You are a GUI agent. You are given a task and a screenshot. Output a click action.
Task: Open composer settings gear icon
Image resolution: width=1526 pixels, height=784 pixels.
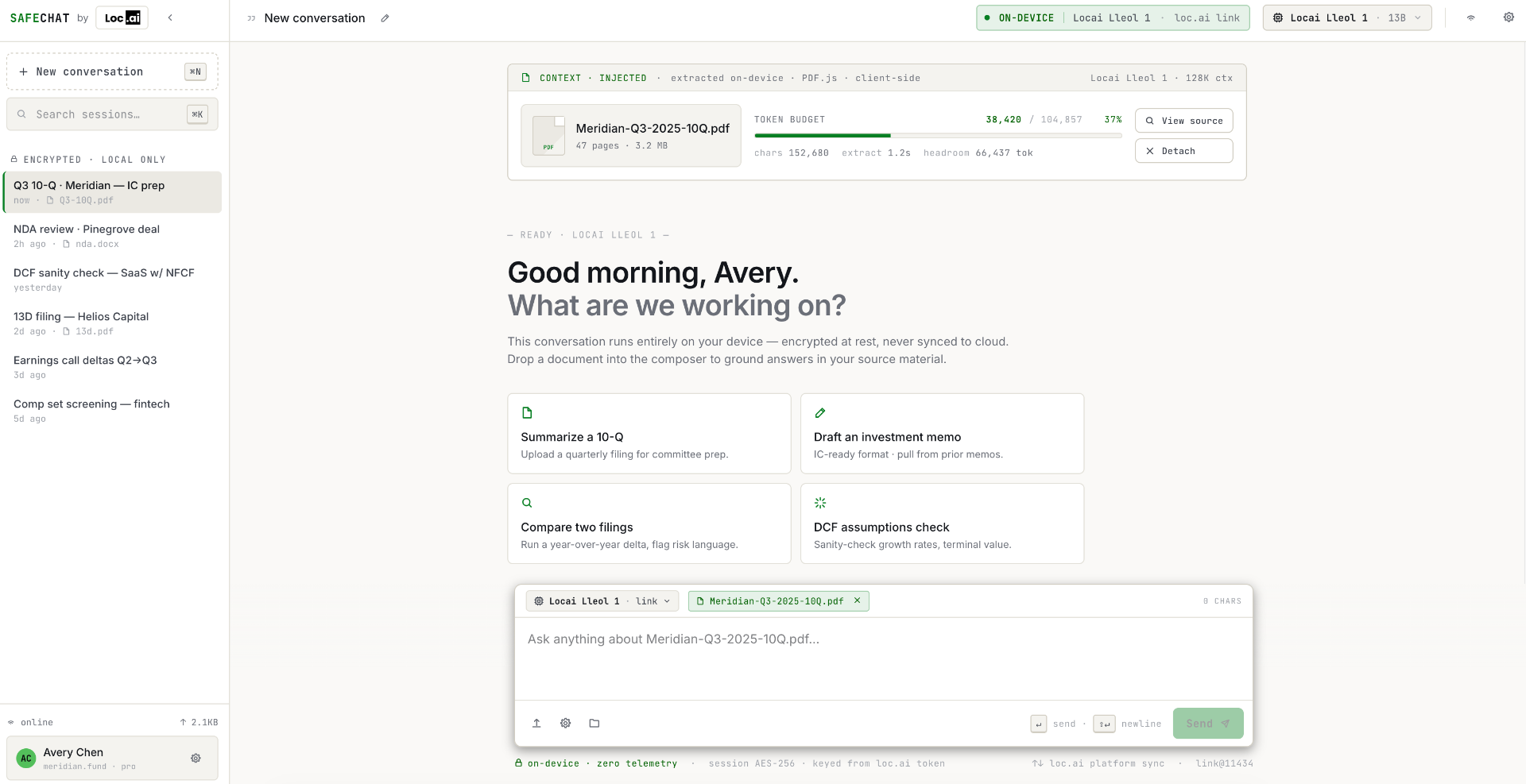point(566,723)
